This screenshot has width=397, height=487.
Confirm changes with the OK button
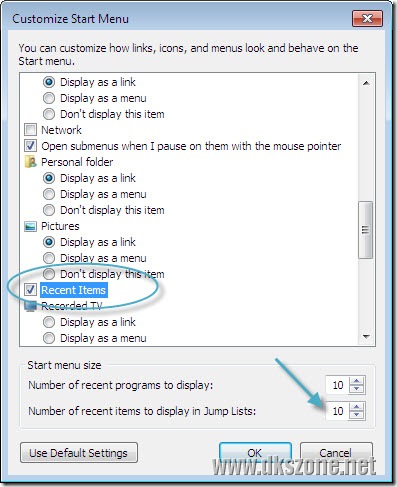255,453
